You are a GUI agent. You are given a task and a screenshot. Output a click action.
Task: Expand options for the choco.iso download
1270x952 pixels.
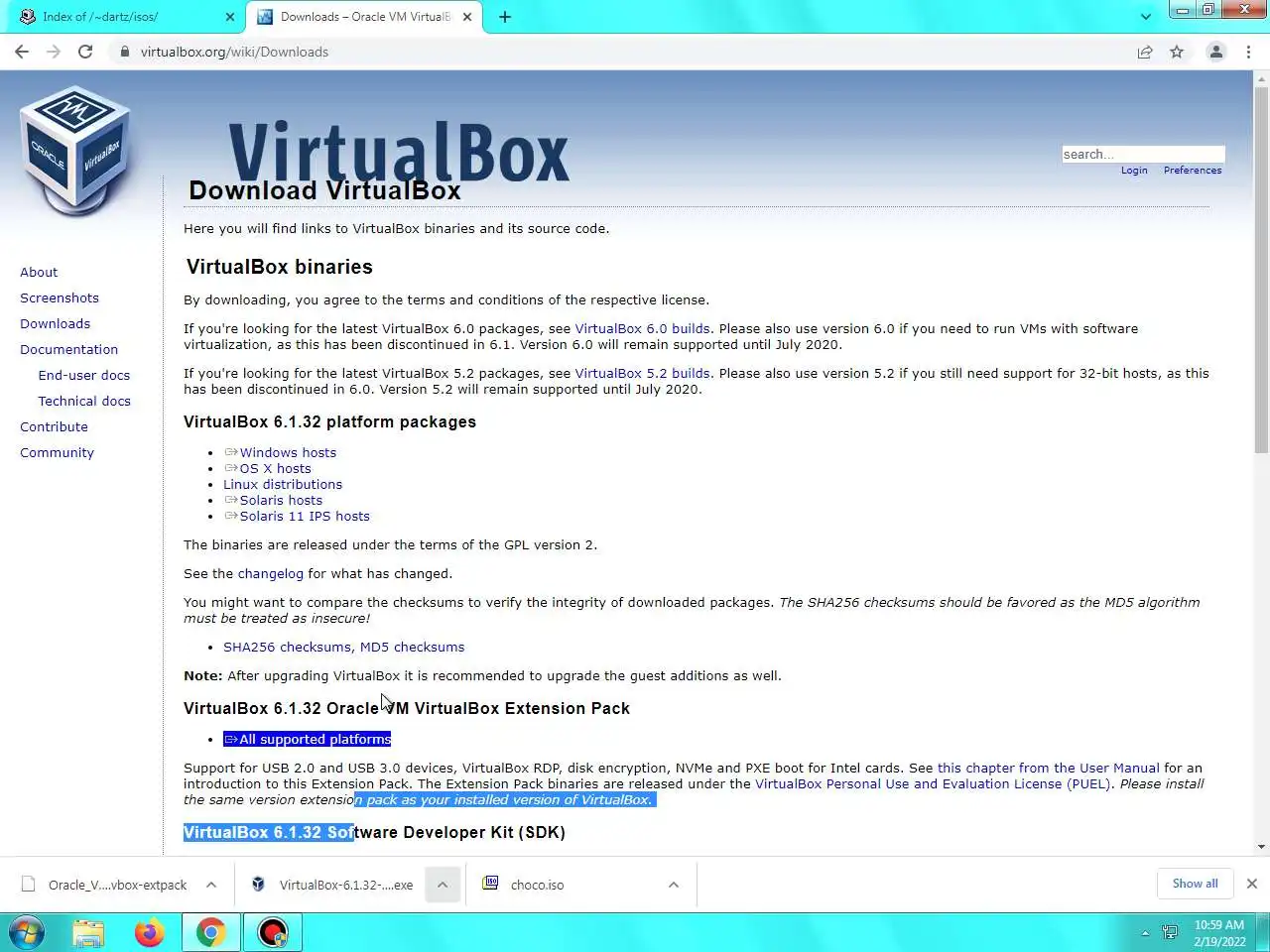(674, 885)
